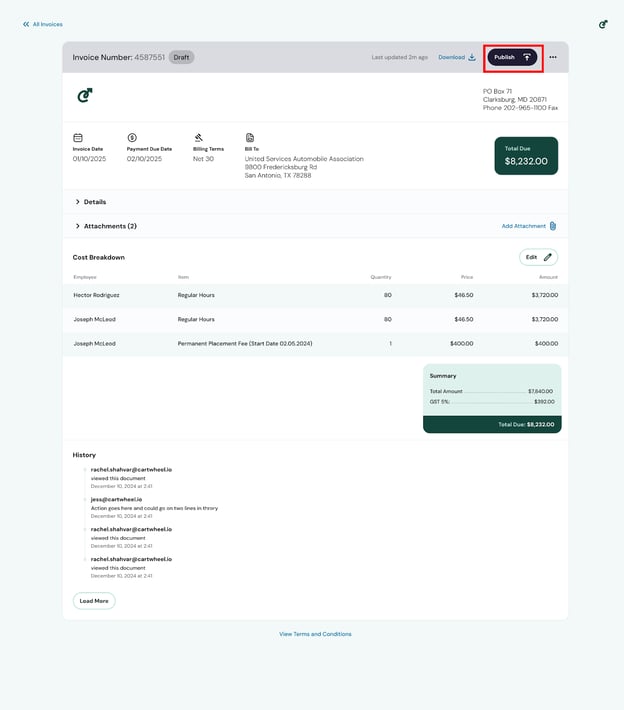Click the Add Attachment paperclip link
The image size is (624, 710).
coord(529,226)
